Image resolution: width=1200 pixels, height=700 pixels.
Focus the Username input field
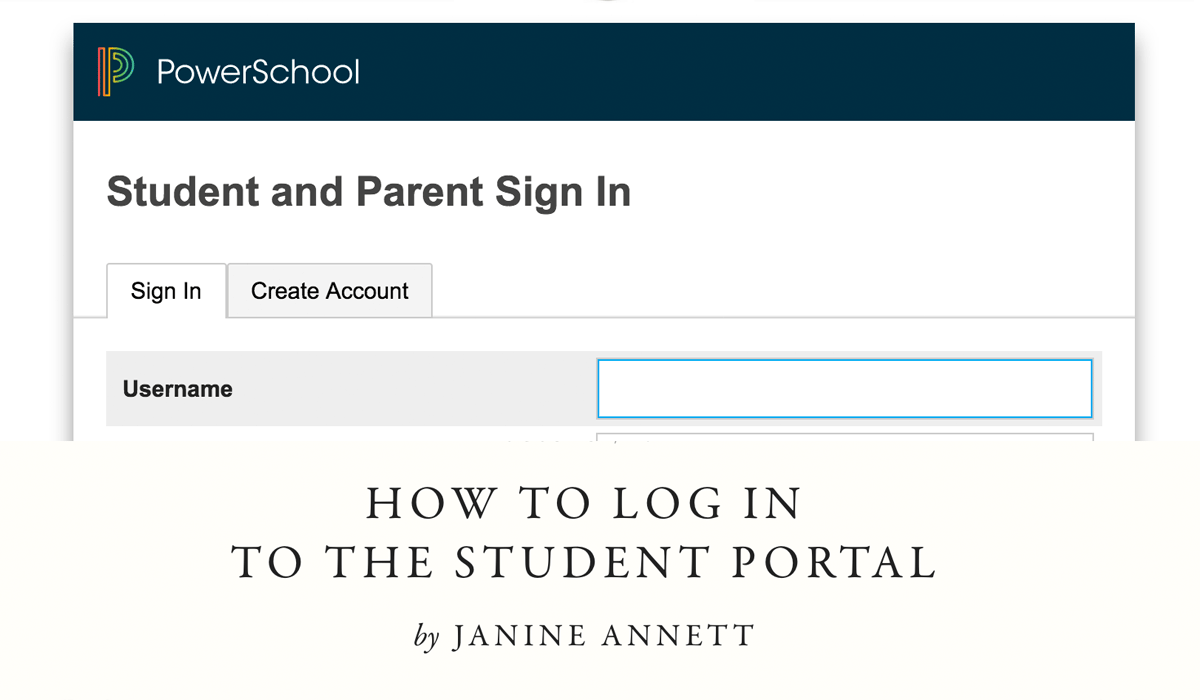coord(844,388)
